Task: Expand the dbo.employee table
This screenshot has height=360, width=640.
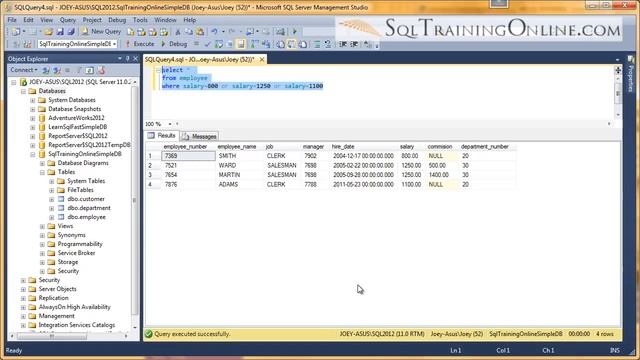Action: point(51,217)
